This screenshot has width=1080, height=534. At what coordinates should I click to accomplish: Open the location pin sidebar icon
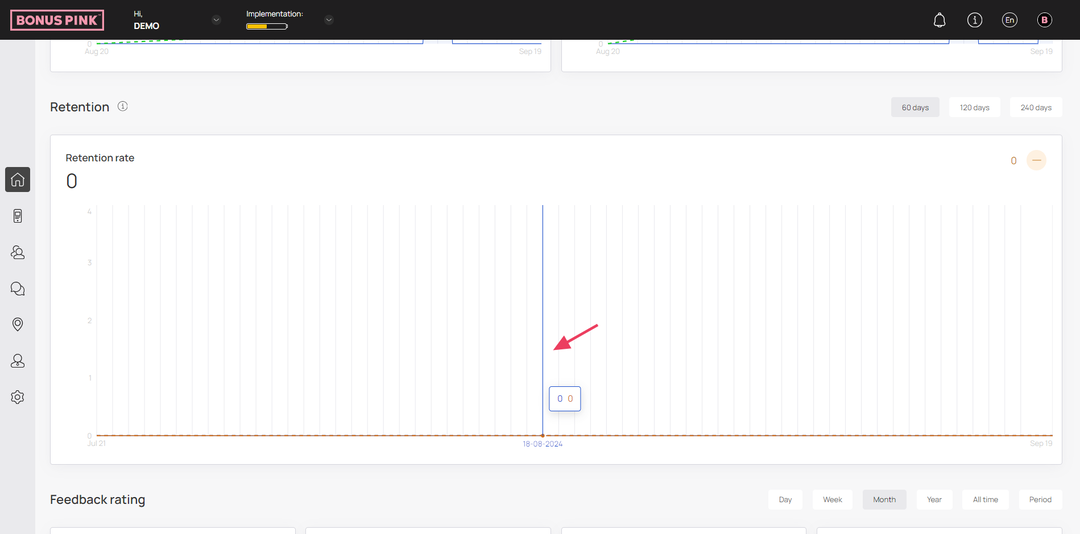click(x=17, y=325)
